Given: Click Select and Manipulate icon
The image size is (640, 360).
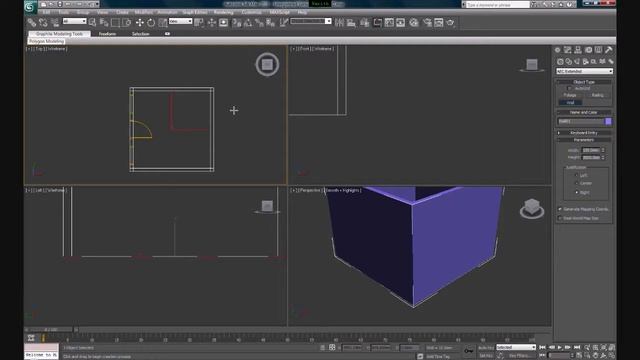Looking at the screenshot, I should point(212,22).
